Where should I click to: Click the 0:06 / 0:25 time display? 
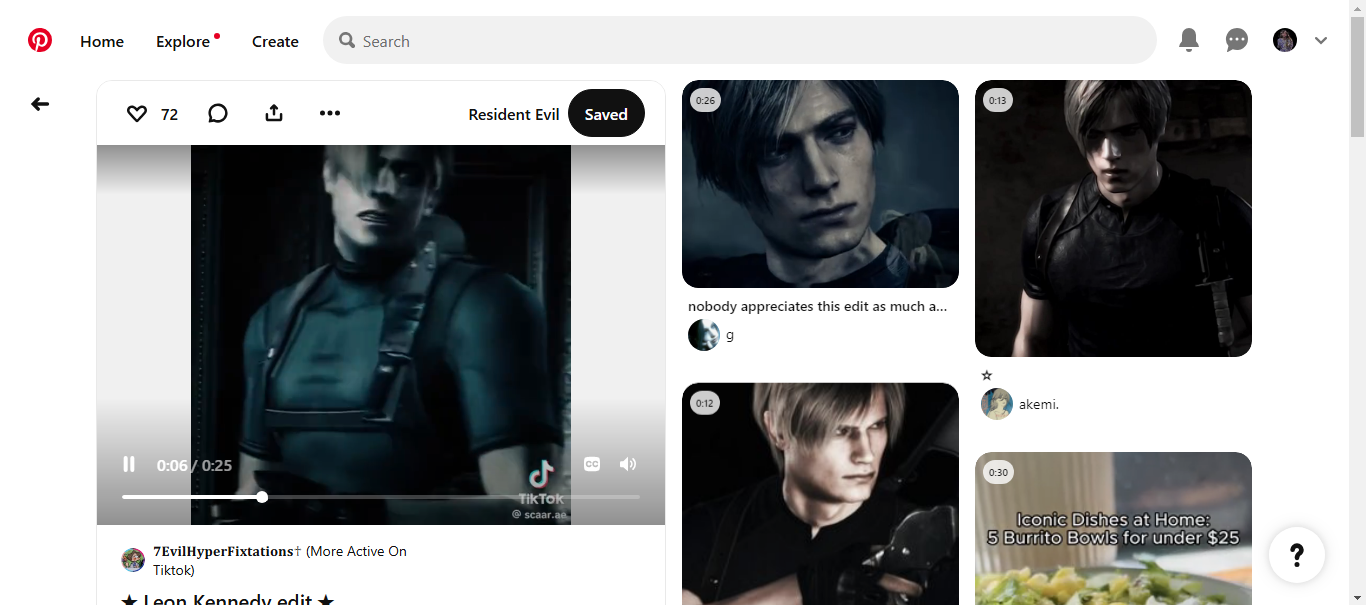coord(194,465)
